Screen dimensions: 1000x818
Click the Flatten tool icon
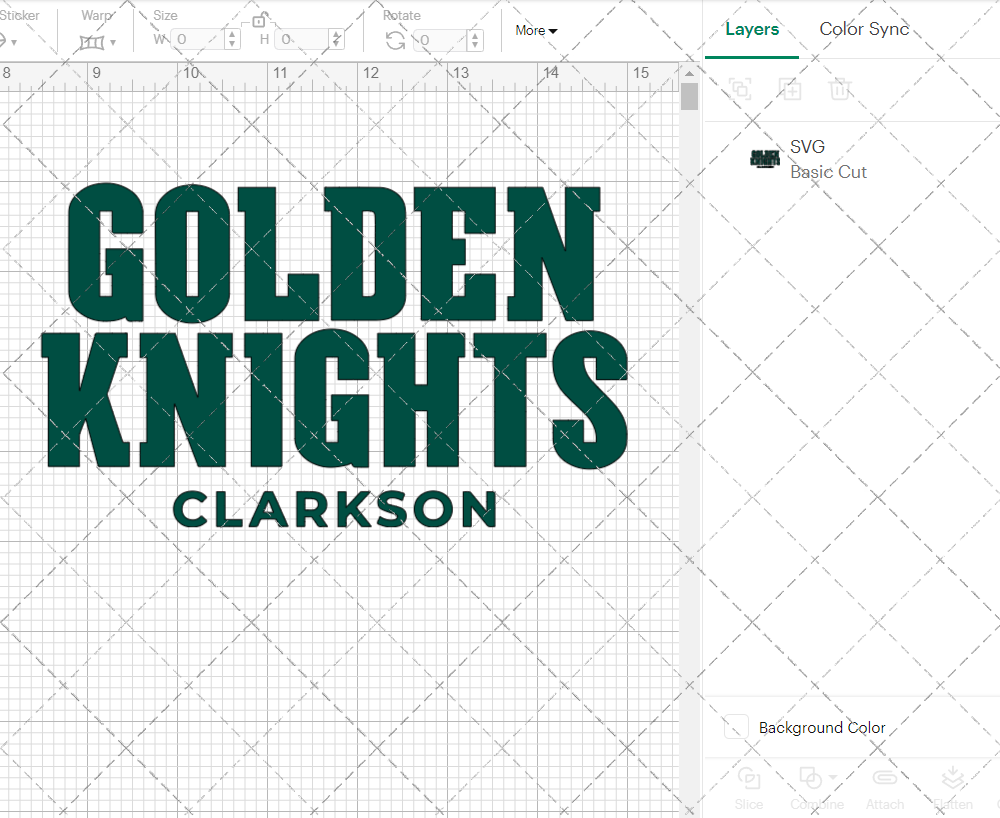(x=952, y=781)
